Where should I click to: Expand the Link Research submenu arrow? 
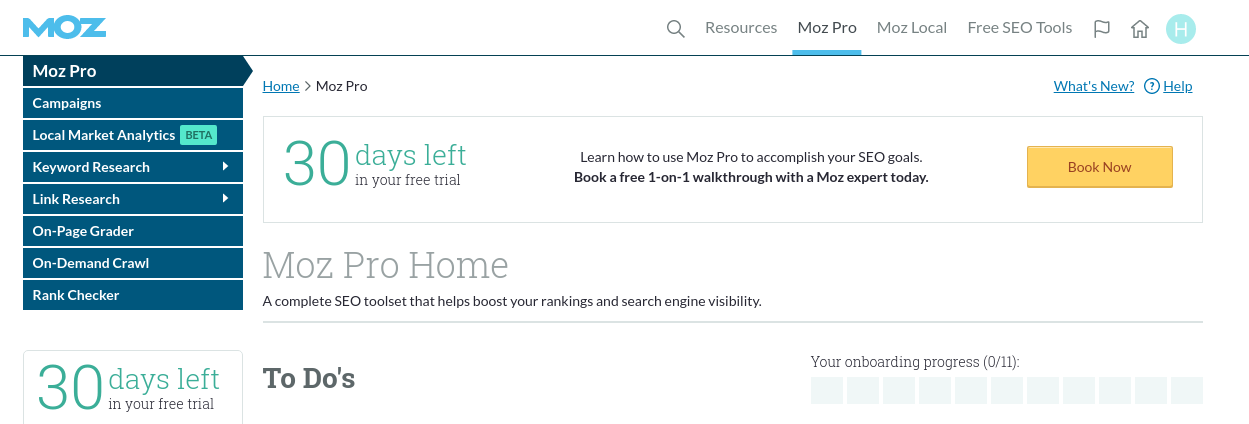coord(226,199)
